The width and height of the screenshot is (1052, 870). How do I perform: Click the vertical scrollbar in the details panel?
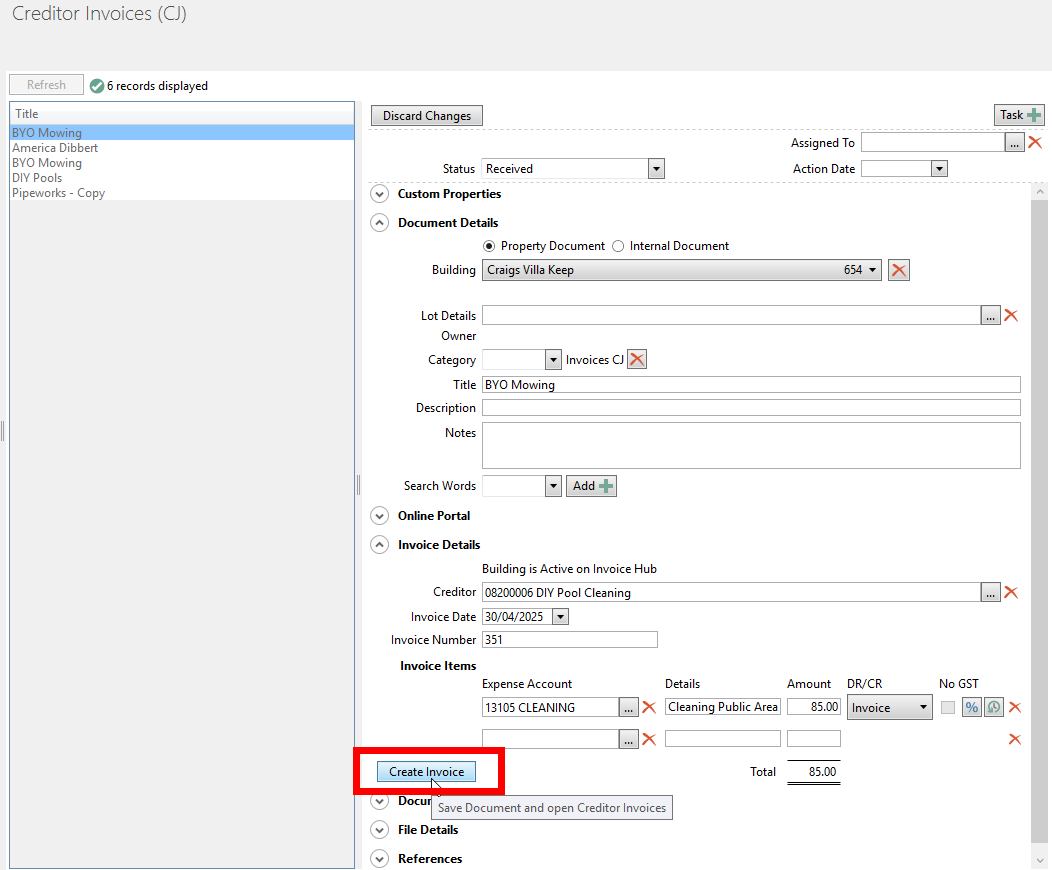[1040, 500]
